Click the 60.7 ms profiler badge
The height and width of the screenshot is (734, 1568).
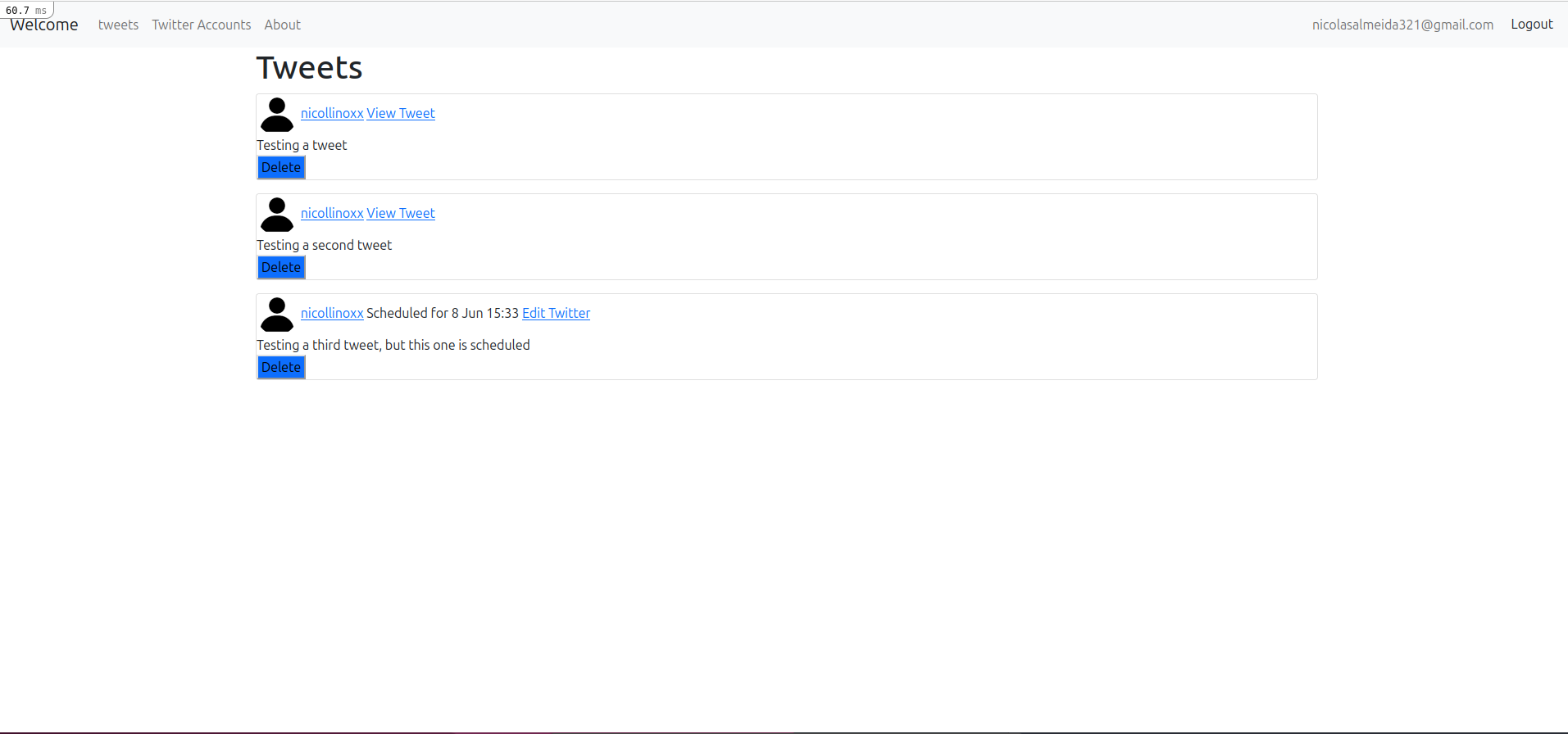point(26,10)
